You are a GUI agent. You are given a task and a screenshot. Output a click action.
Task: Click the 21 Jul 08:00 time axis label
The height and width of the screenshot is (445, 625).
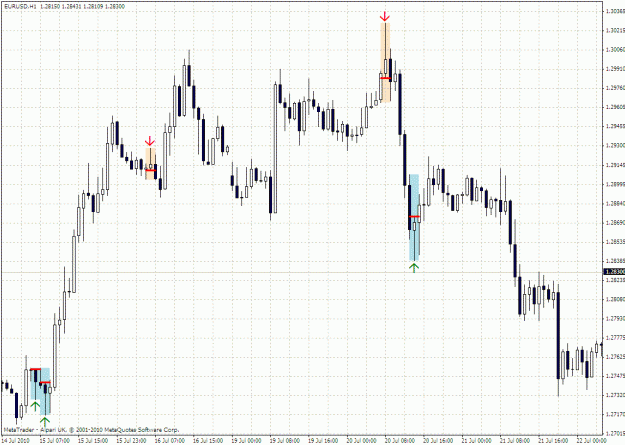[516, 441]
